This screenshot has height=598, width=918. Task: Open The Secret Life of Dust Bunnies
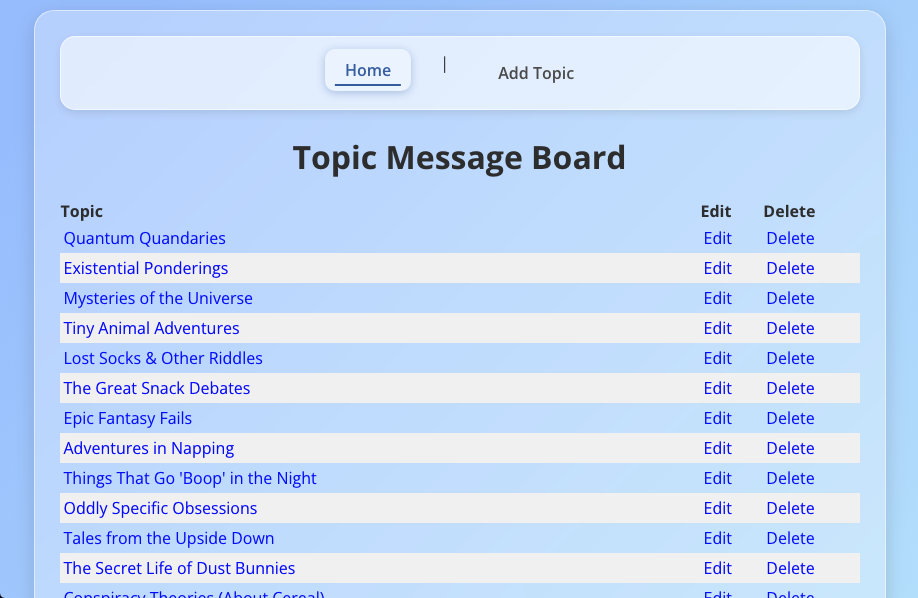(179, 568)
